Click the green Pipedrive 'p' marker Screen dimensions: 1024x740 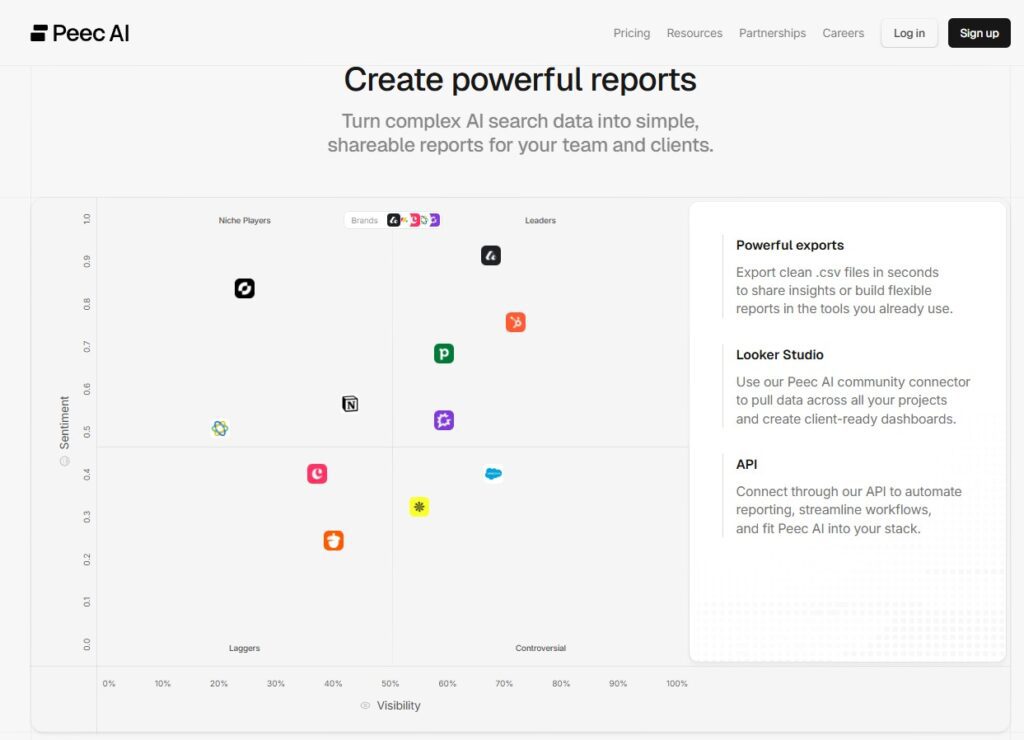pyautogui.click(x=444, y=353)
